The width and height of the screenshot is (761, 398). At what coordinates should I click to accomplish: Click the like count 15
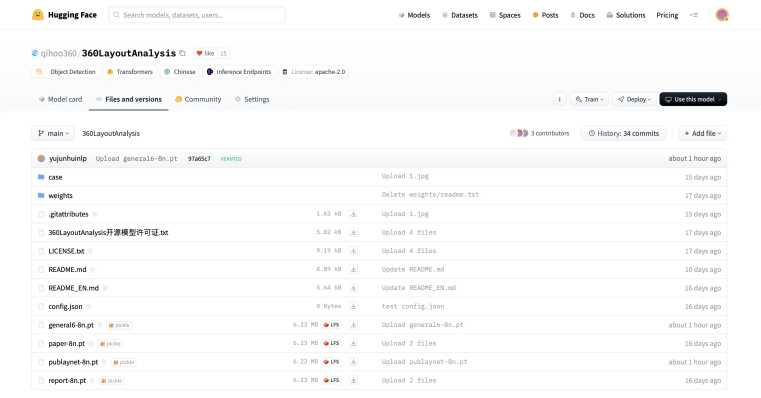223,53
